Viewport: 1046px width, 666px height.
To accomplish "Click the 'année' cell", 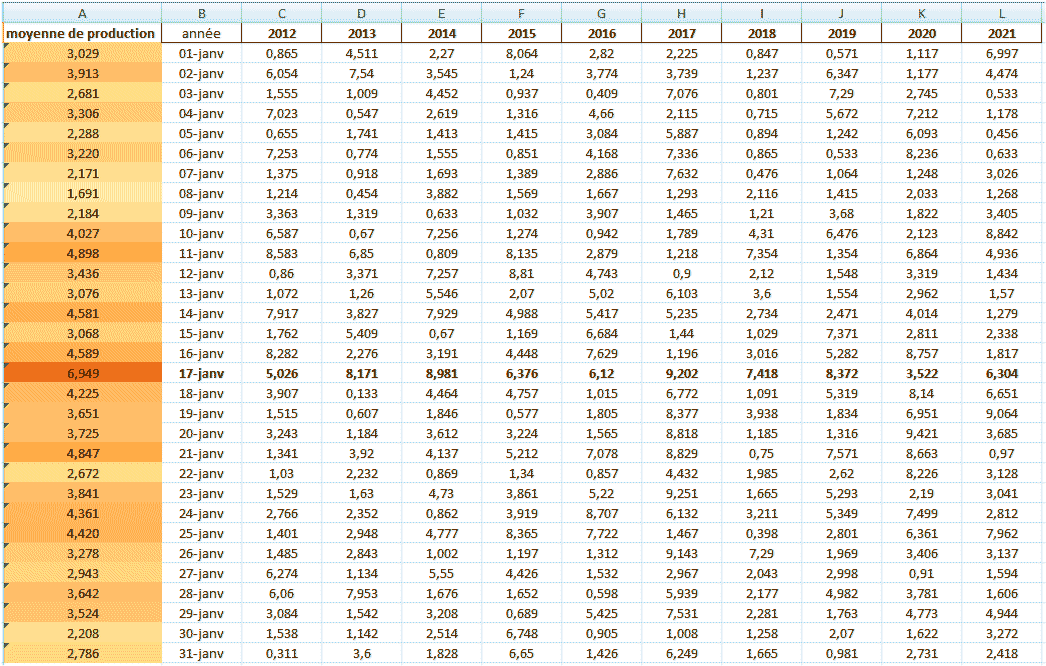I will tap(201, 33).
